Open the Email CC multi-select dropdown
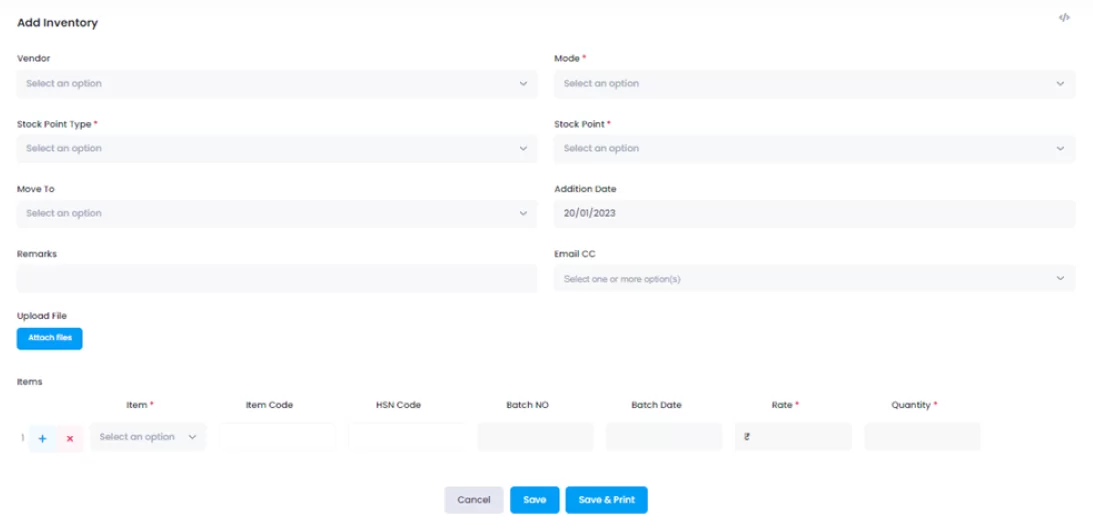Viewport: 1093px width, 517px height. [x=814, y=279]
